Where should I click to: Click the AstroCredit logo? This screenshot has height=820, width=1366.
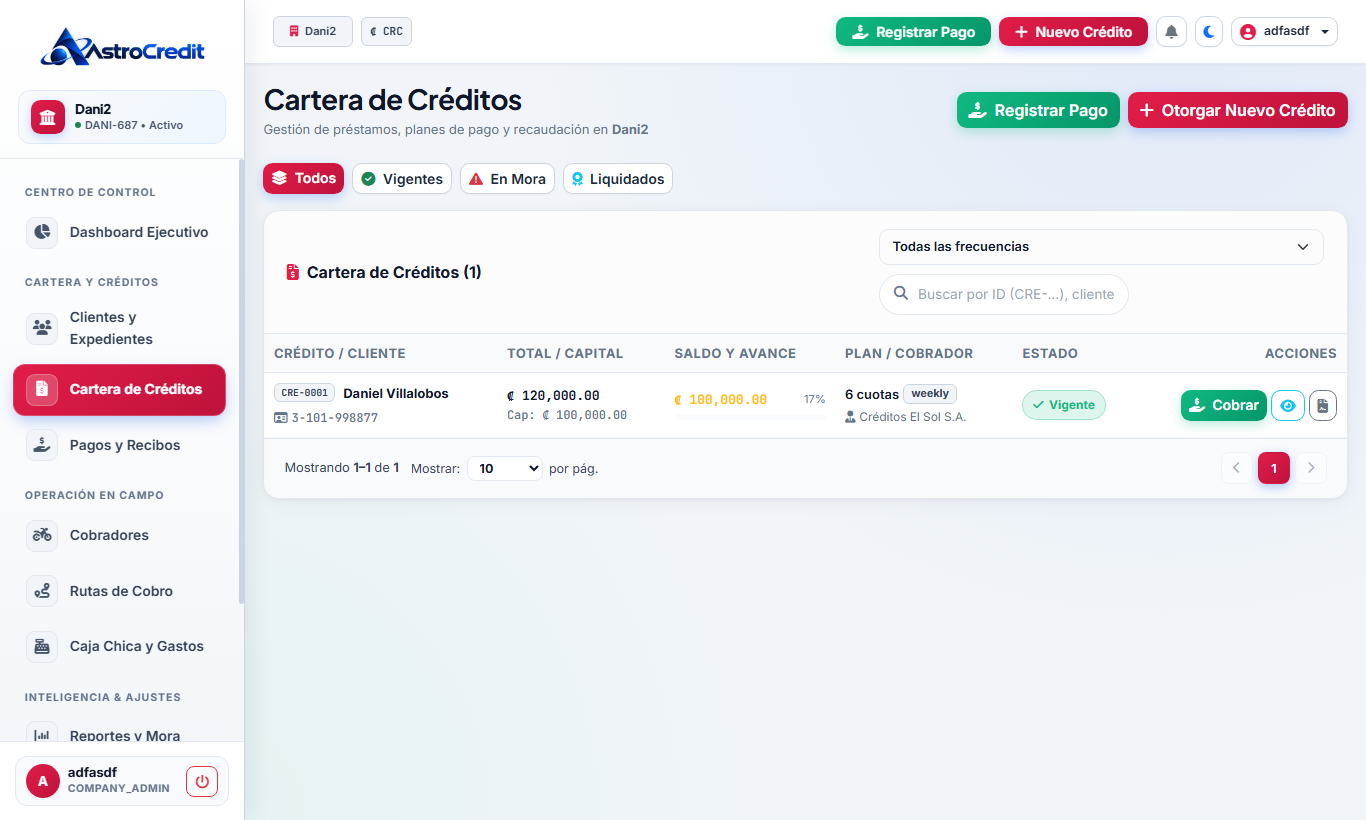[x=122, y=46]
